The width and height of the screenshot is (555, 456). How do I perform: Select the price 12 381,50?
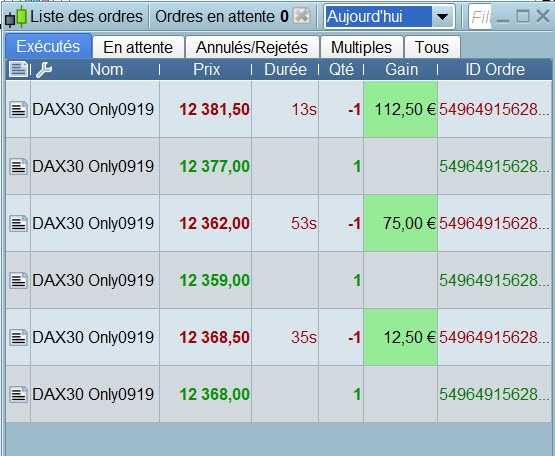click(214, 109)
